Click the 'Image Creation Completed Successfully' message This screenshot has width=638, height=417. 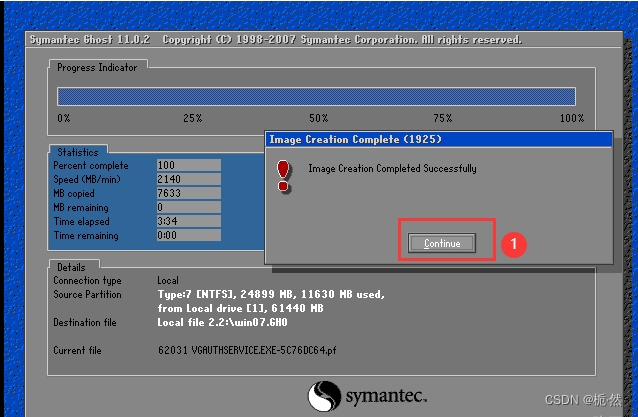[392, 168]
